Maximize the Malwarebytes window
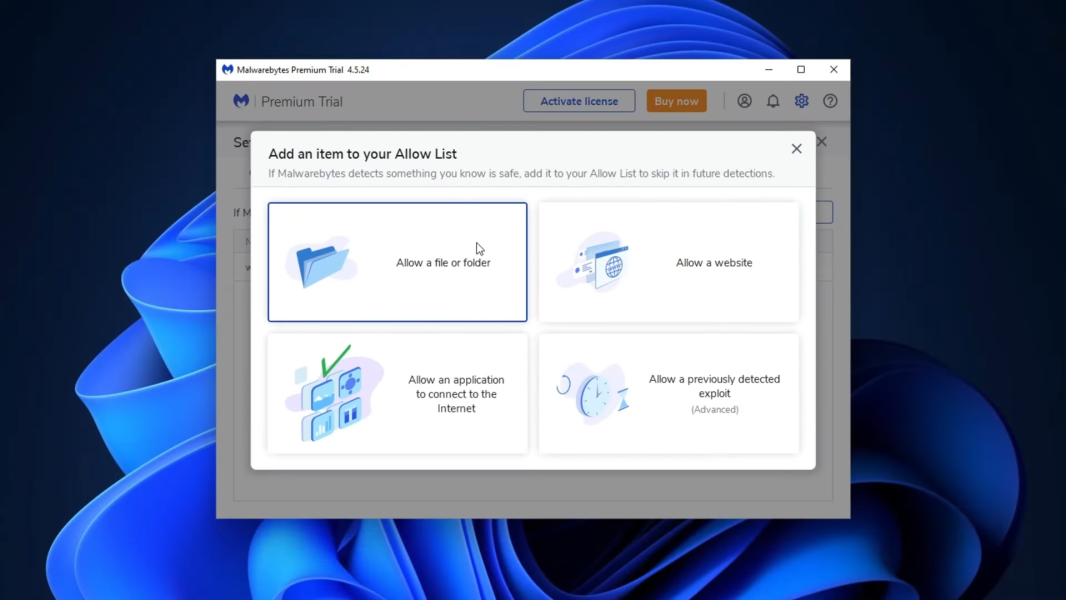Screen dimensions: 1066x600 [801, 69]
